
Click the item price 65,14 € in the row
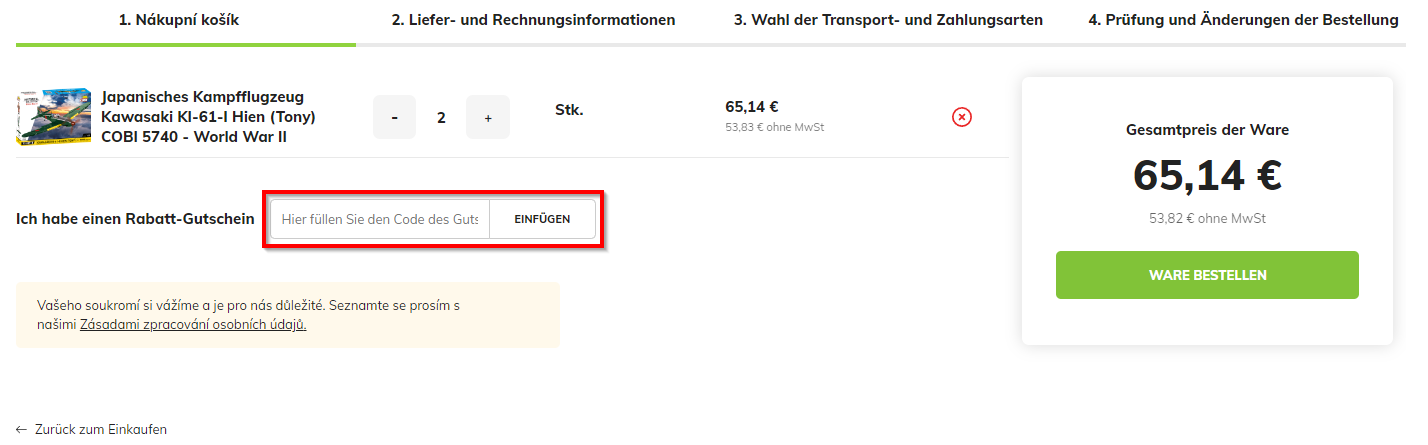[x=752, y=107]
